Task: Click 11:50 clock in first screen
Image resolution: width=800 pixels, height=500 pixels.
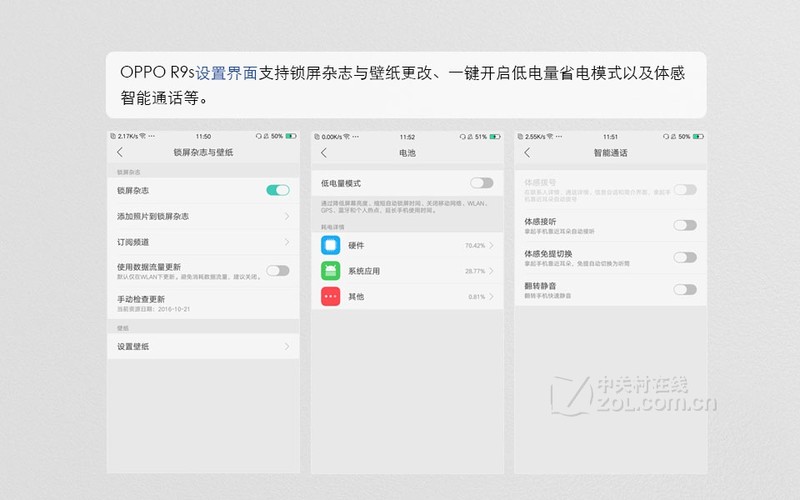Action: coord(203,136)
